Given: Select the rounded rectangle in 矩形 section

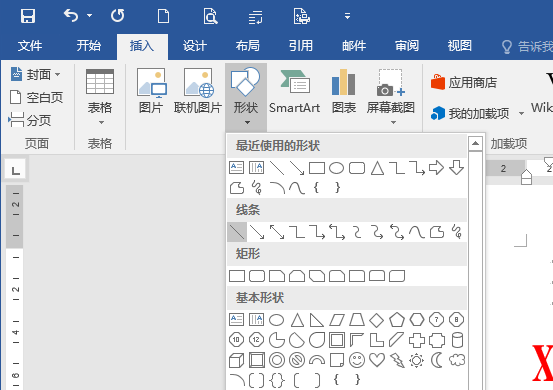Looking at the screenshot, I should (257, 276).
